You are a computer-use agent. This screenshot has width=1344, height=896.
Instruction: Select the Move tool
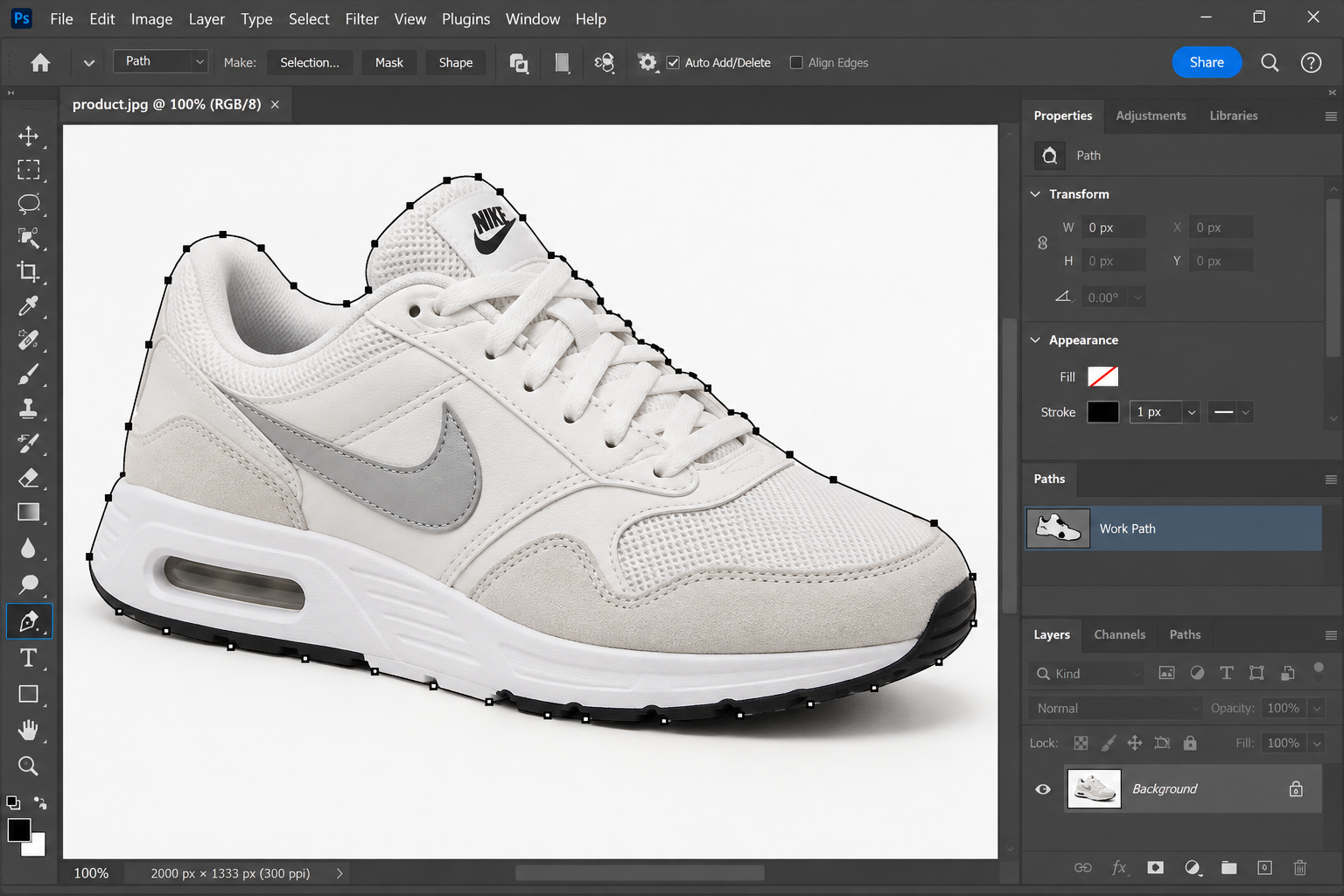click(x=28, y=136)
